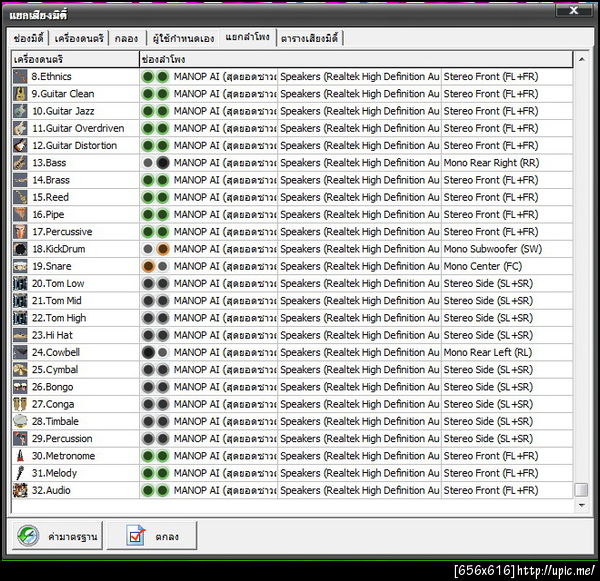Click the vertical scrollbar thumb

coord(582,490)
